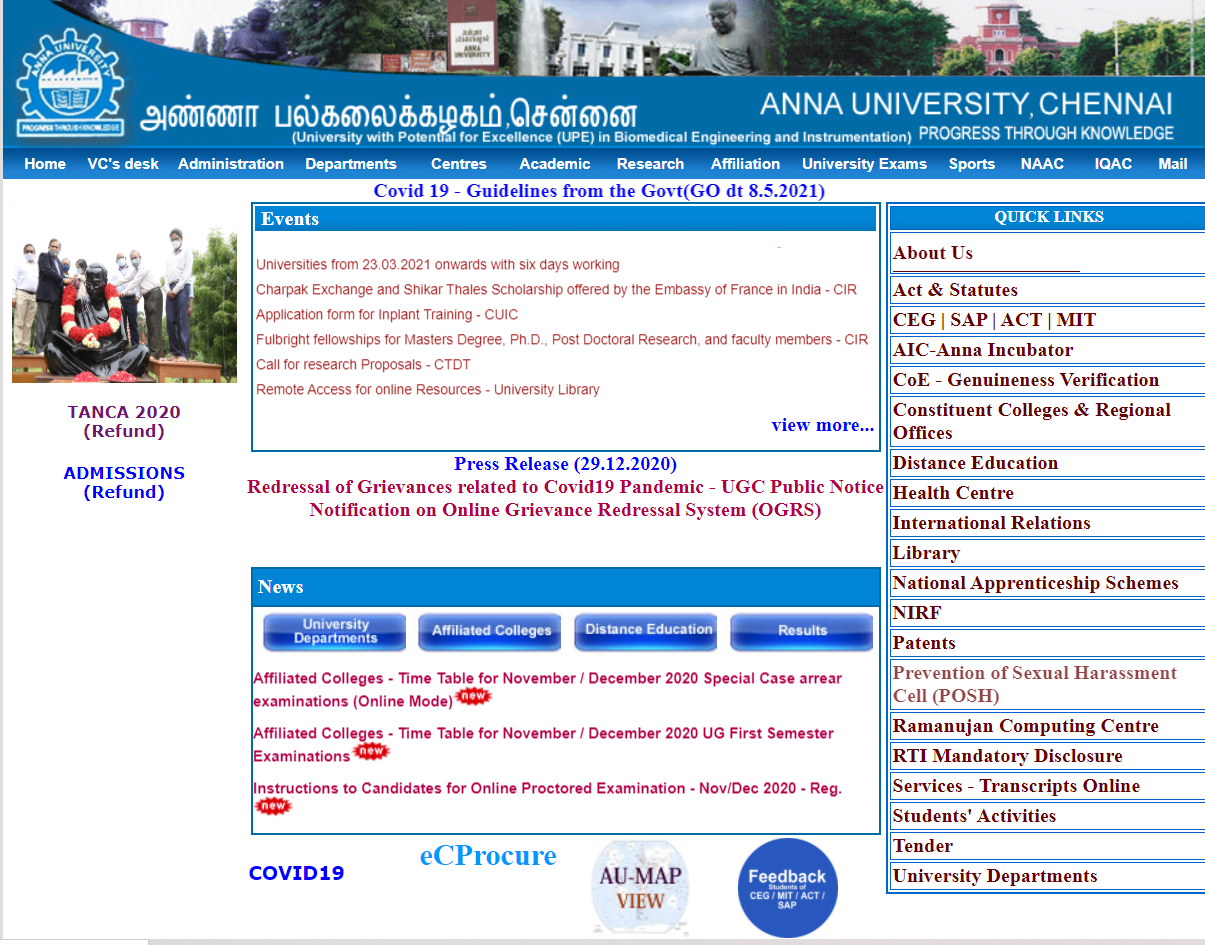This screenshot has height=945, width=1205.
Task: Open Tender quick link
Action: point(923,846)
